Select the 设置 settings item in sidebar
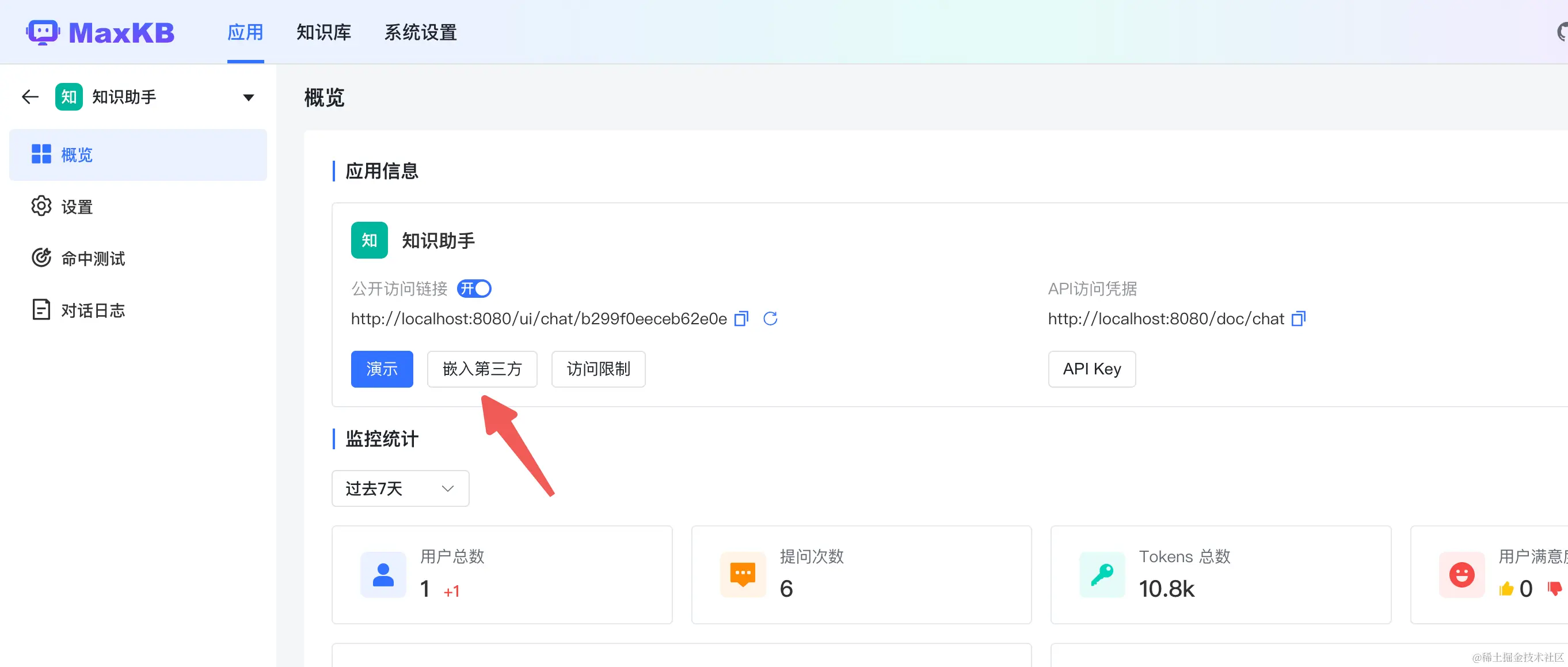The width and height of the screenshot is (1568, 667). (x=77, y=207)
